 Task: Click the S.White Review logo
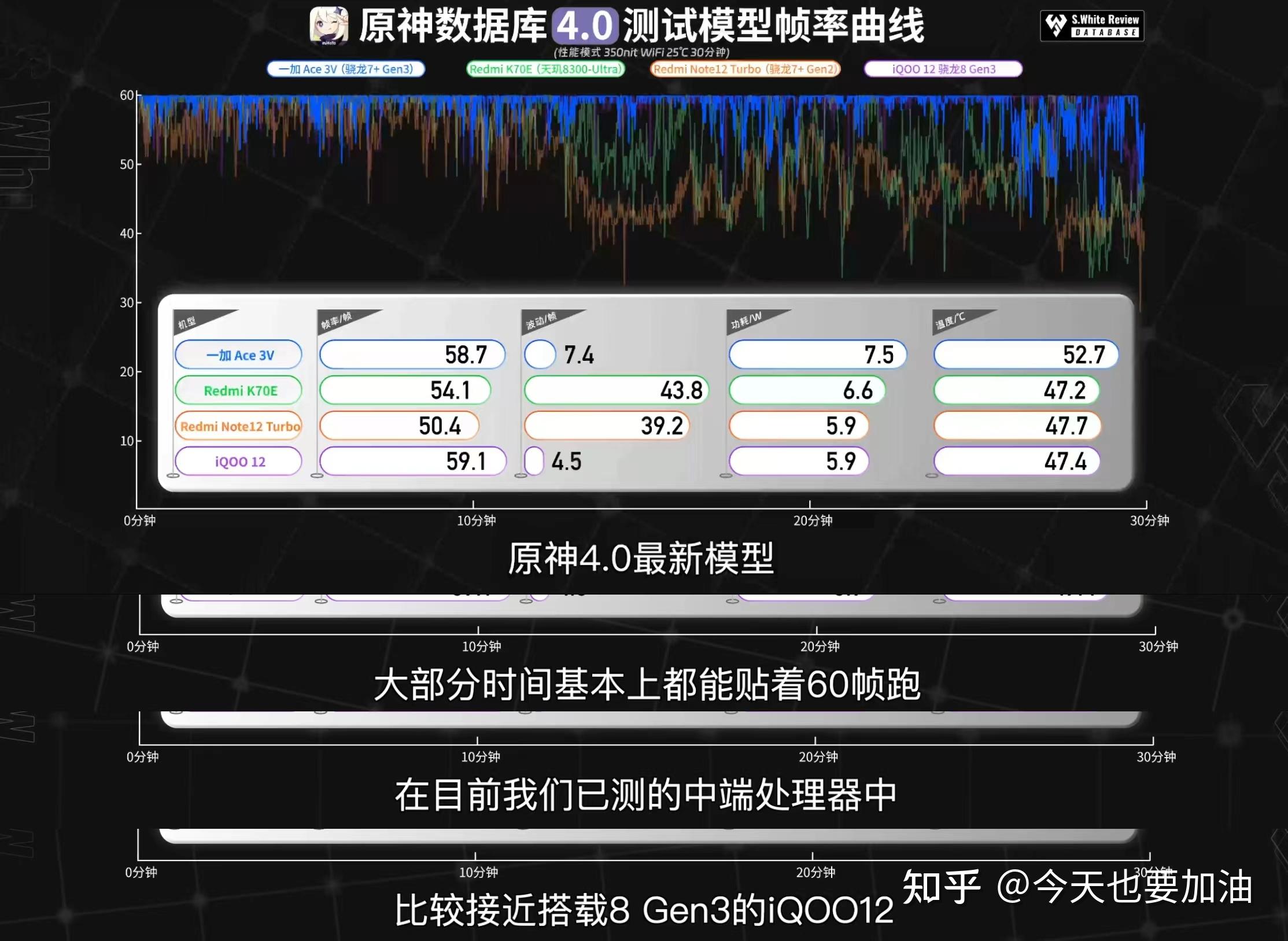click(1092, 25)
